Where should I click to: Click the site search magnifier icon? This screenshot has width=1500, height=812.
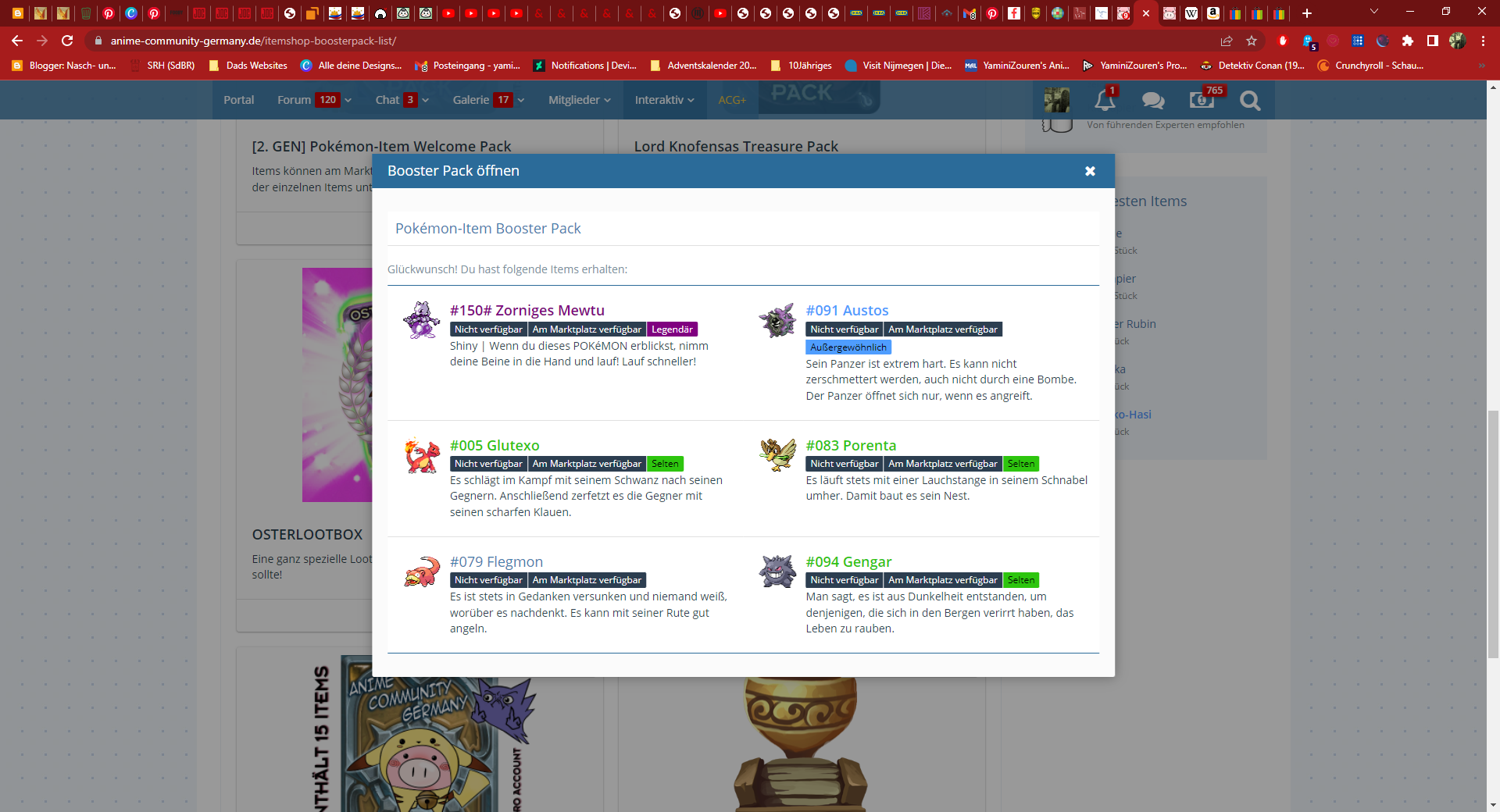1250,100
